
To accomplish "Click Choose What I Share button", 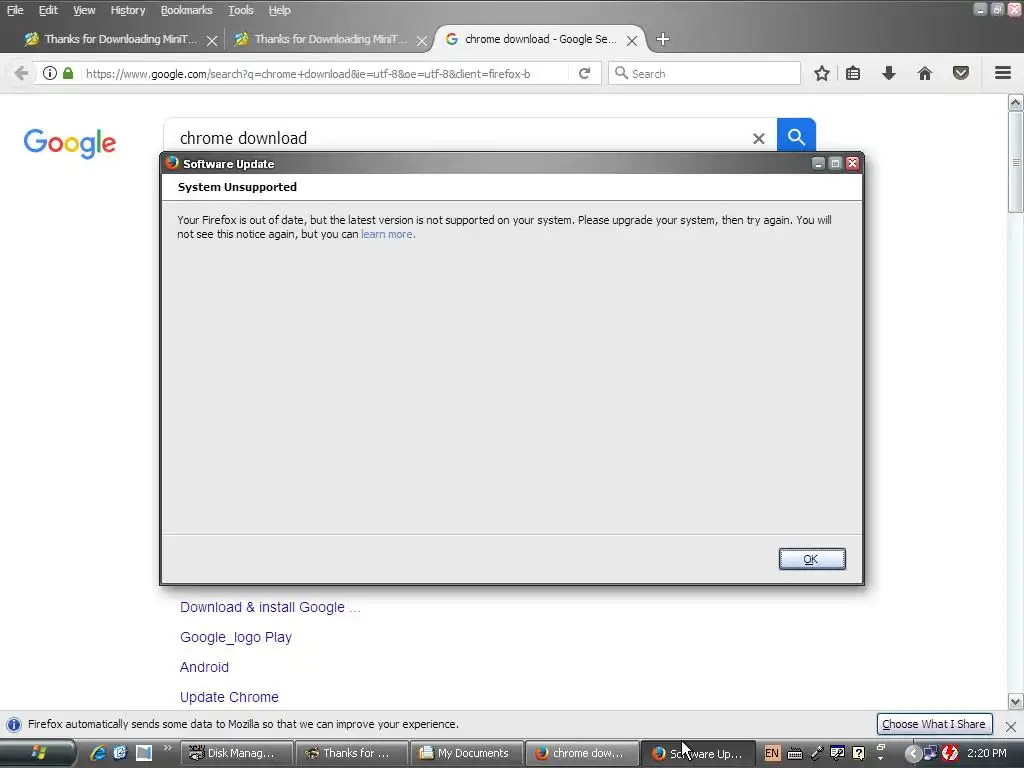I will [x=934, y=724].
